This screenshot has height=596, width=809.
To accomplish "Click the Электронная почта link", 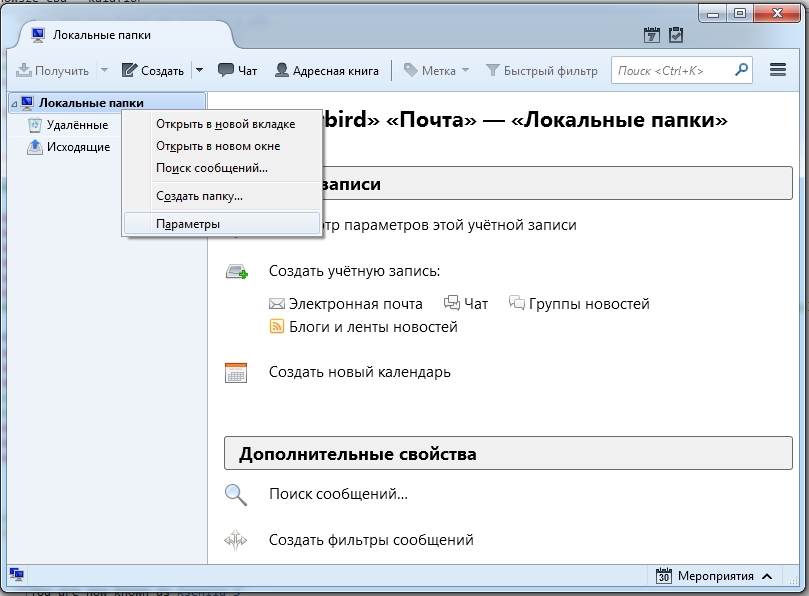I will [x=355, y=304].
